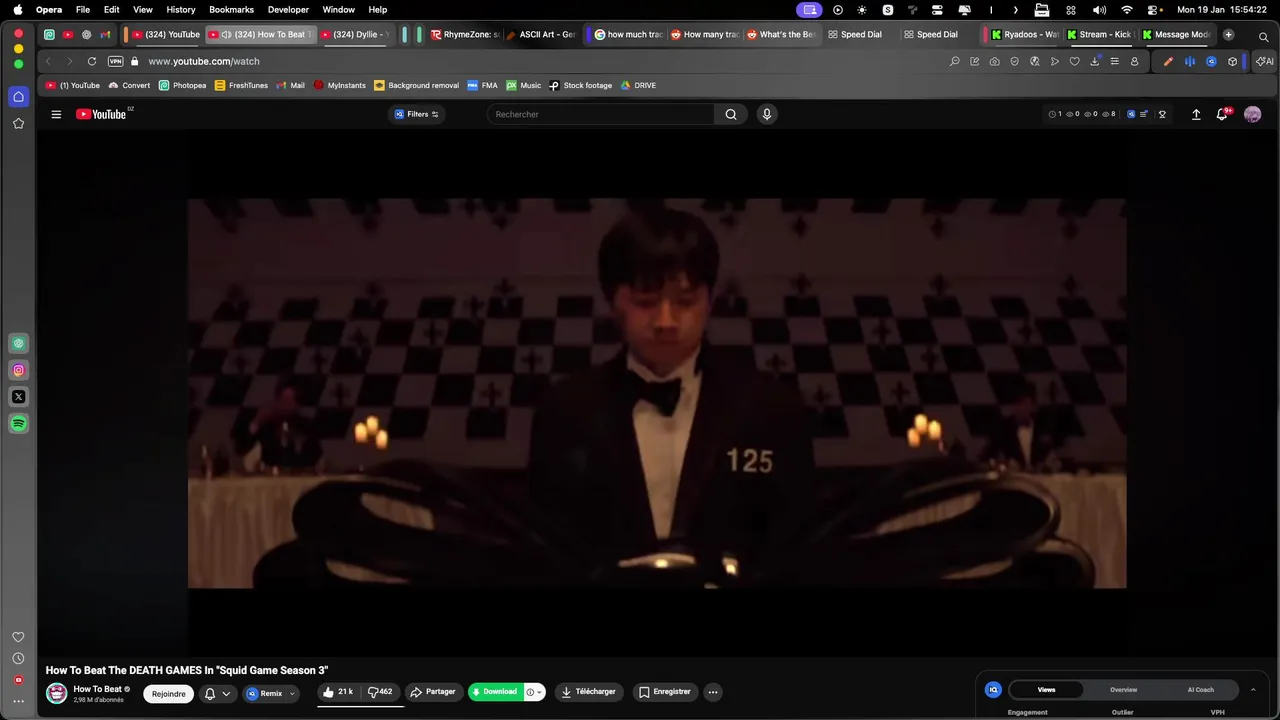1280x720 pixels.
Task: Open ChatGPT in the Opera sidebar
Action: pos(18,343)
